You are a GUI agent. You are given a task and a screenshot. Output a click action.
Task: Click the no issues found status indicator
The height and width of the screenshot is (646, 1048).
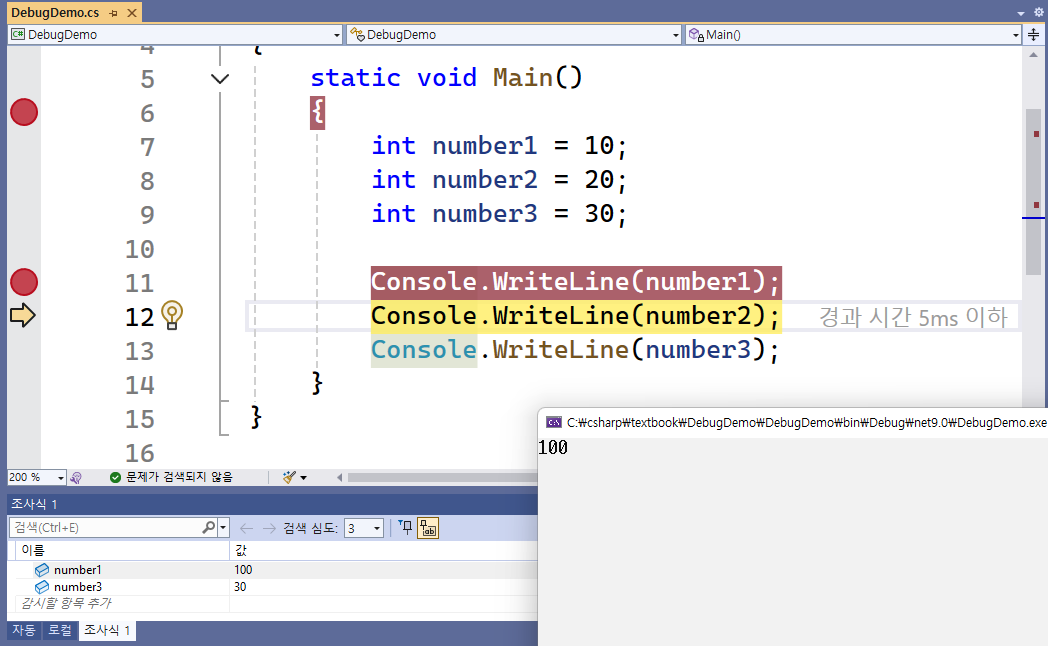pos(170,478)
